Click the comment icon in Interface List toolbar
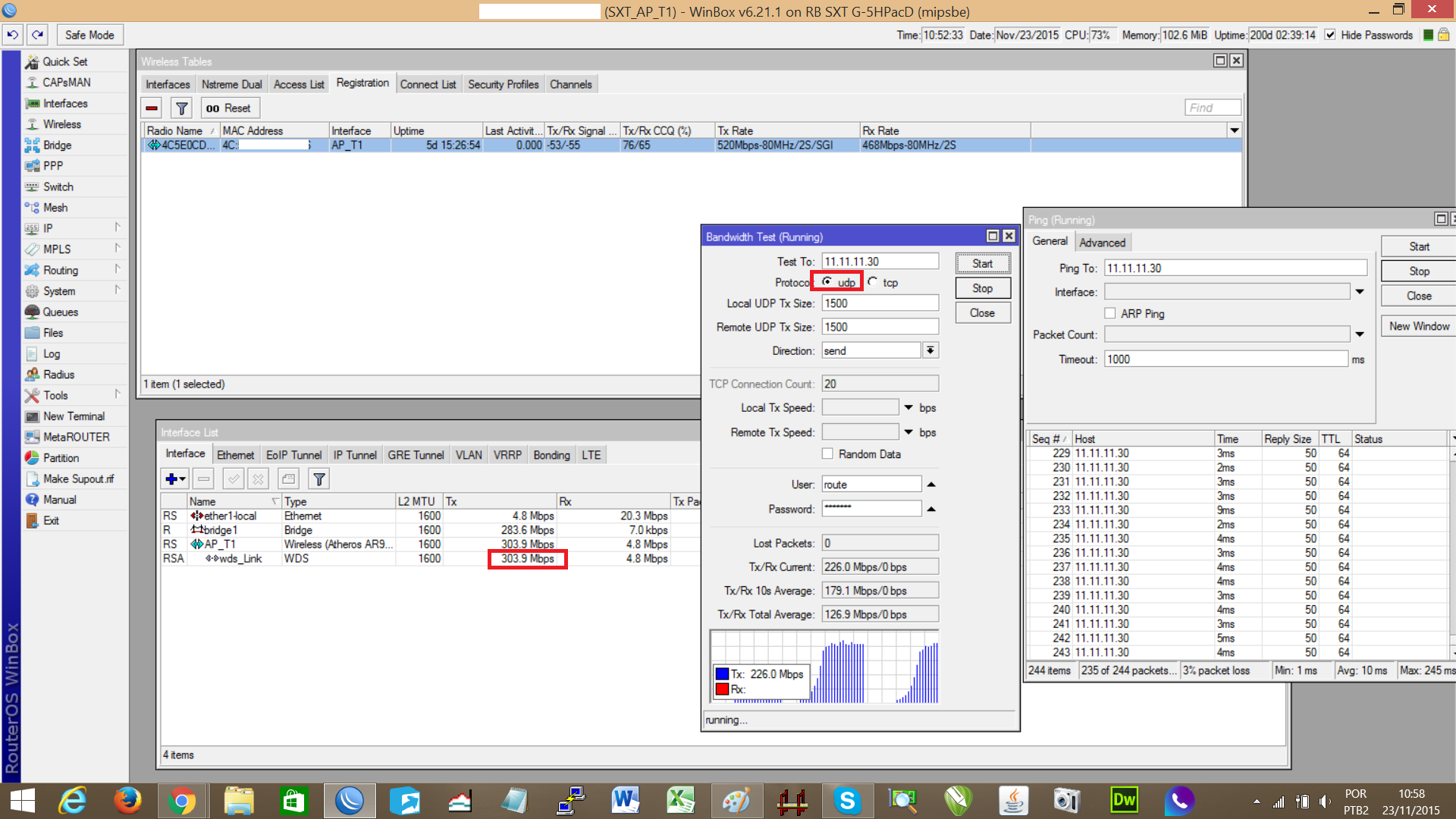The width and height of the screenshot is (1456, 819). click(x=288, y=479)
